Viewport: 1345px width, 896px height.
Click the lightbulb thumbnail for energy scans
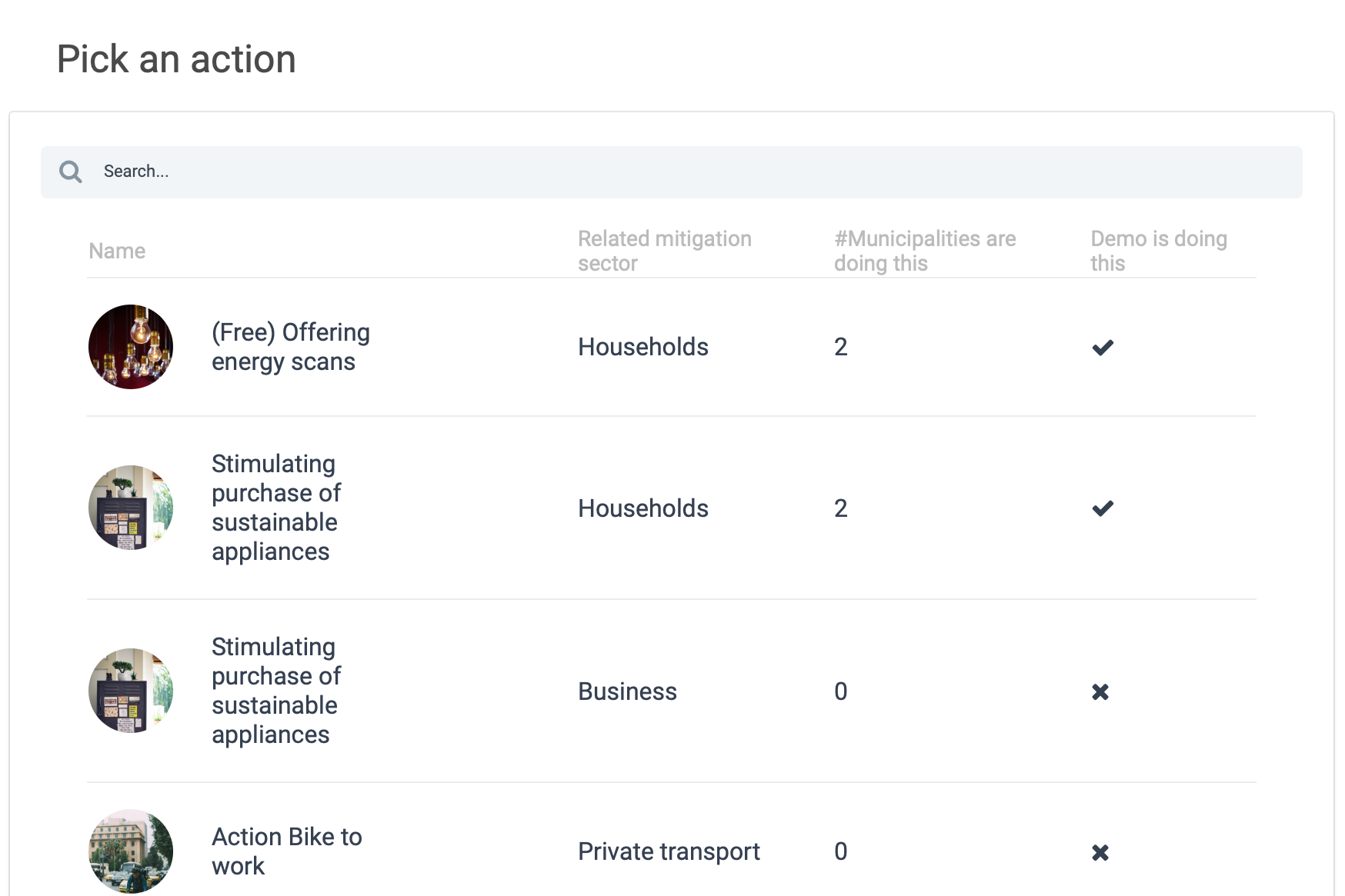coord(131,347)
